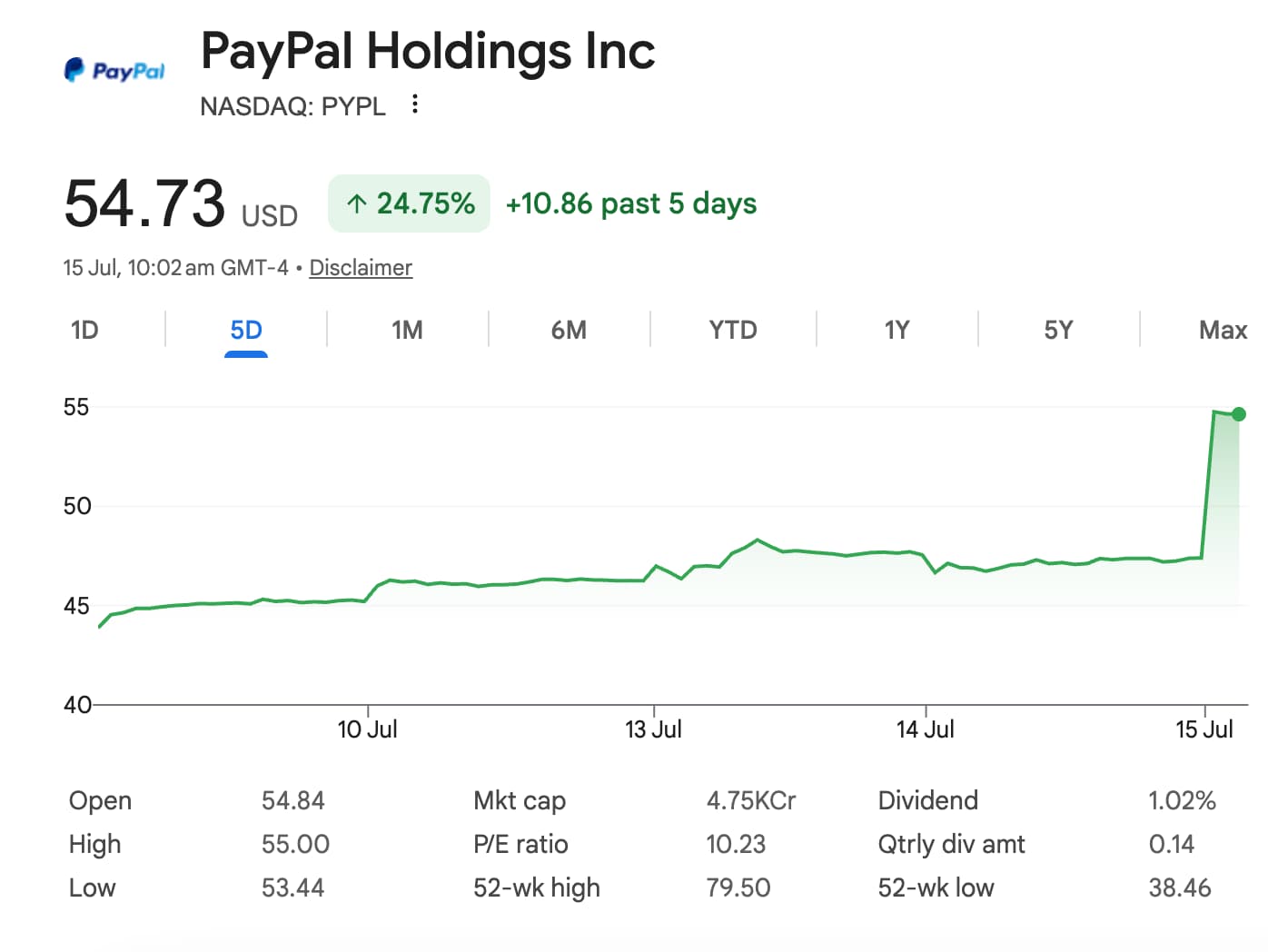Open the Disclaimer link
The image size is (1268, 952).
click(361, 268)
